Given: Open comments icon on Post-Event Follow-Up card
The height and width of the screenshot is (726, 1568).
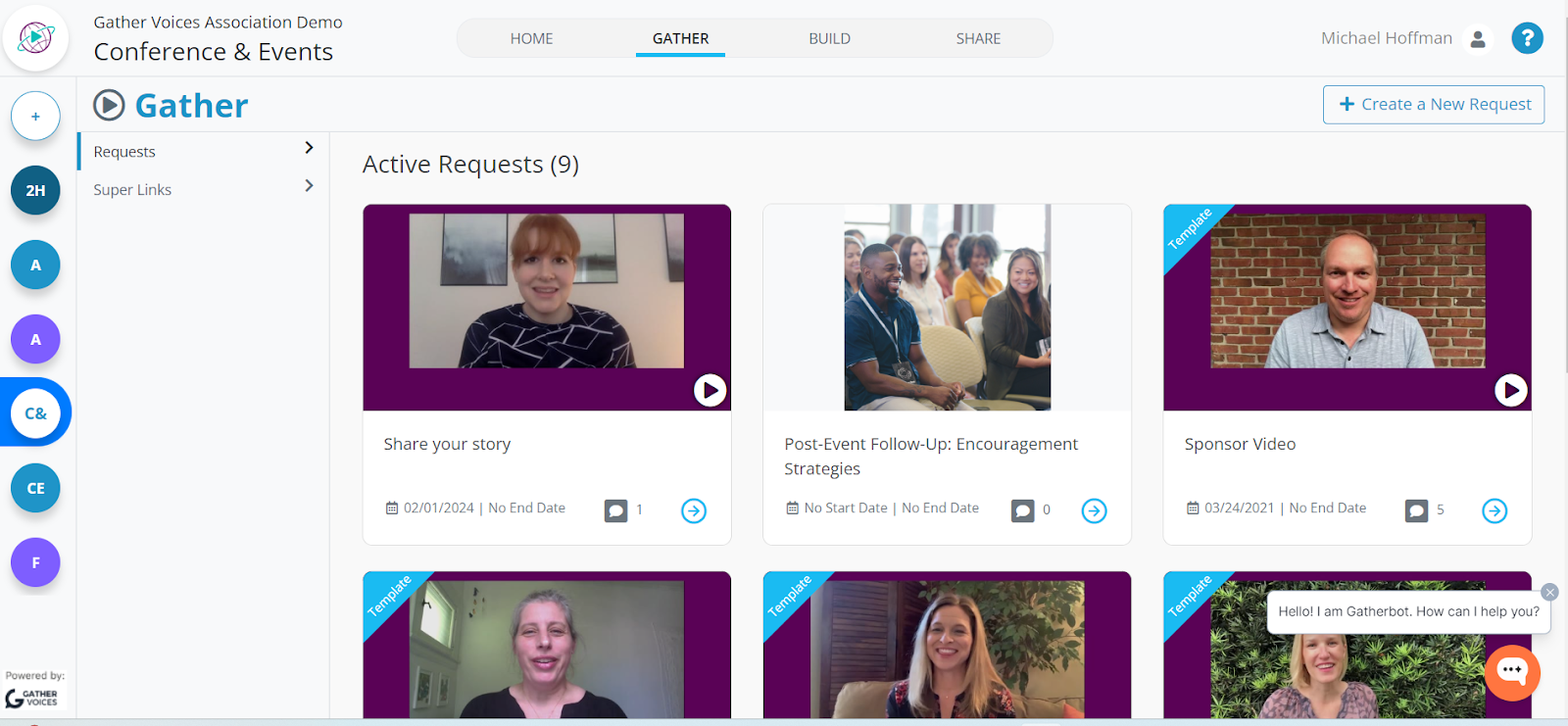Looking at the screenshot, I should tap(1022, 510).
